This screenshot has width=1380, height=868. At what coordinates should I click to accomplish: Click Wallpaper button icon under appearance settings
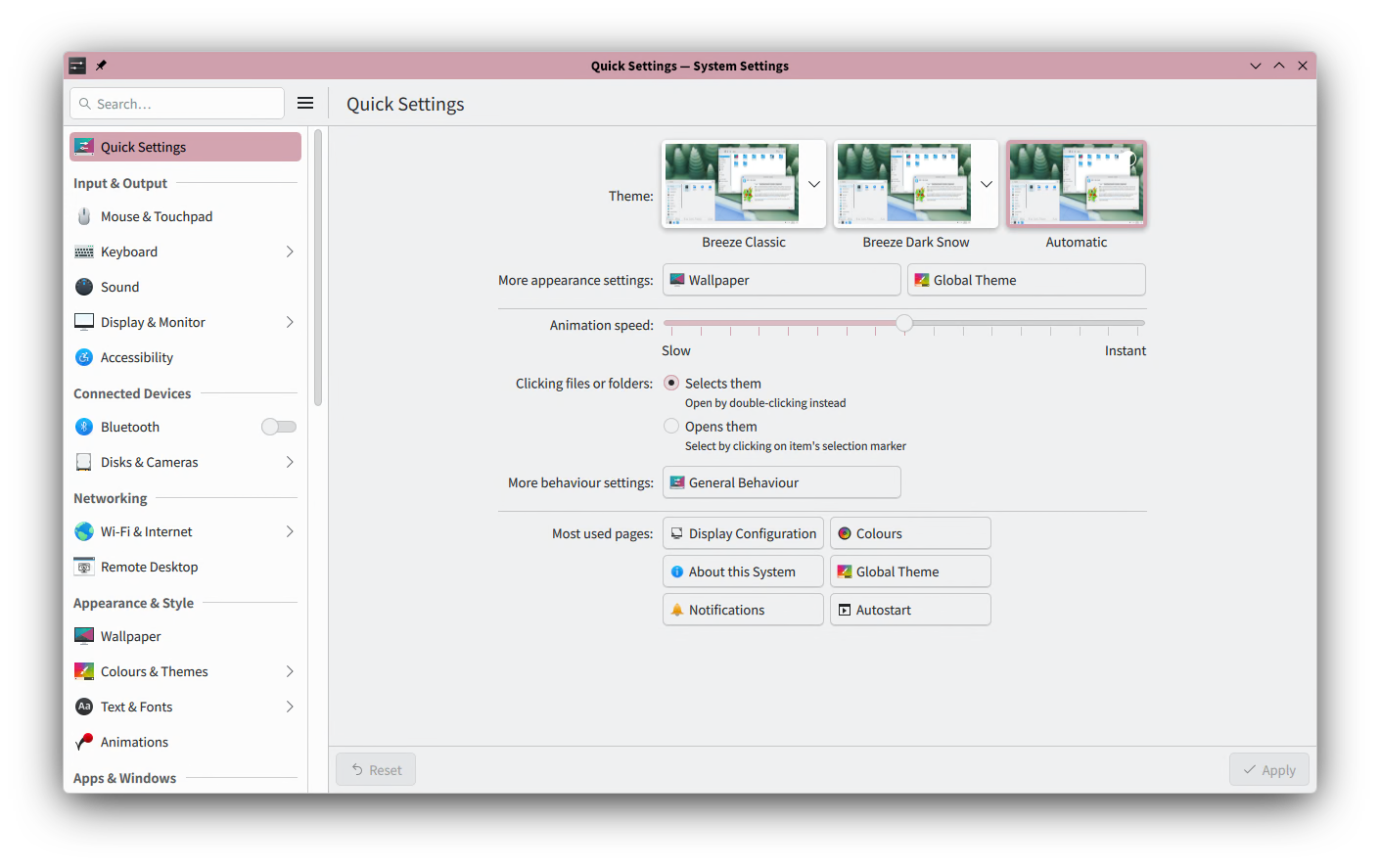pos(677,280)
